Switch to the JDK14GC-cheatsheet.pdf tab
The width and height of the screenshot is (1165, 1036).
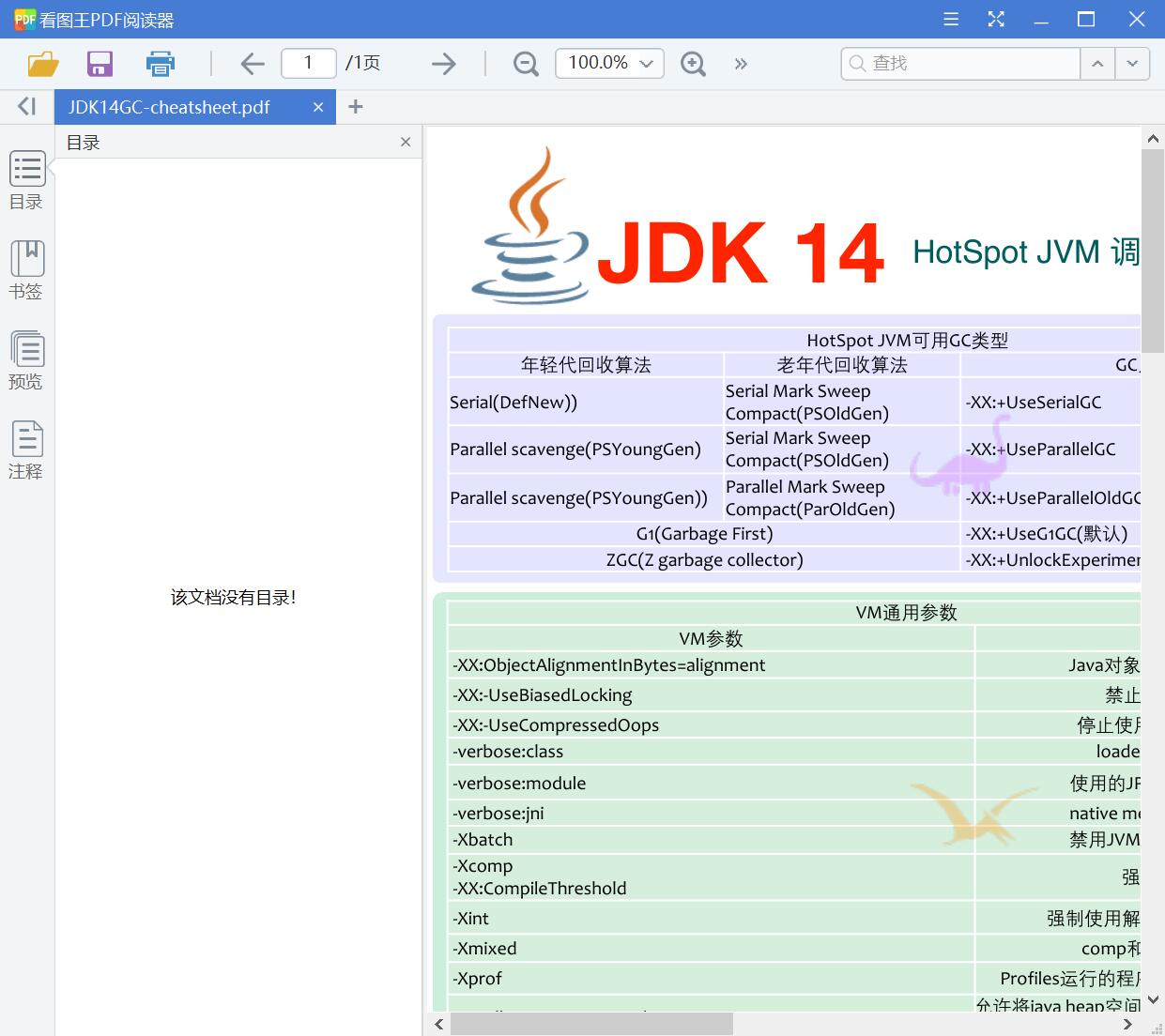169,107
